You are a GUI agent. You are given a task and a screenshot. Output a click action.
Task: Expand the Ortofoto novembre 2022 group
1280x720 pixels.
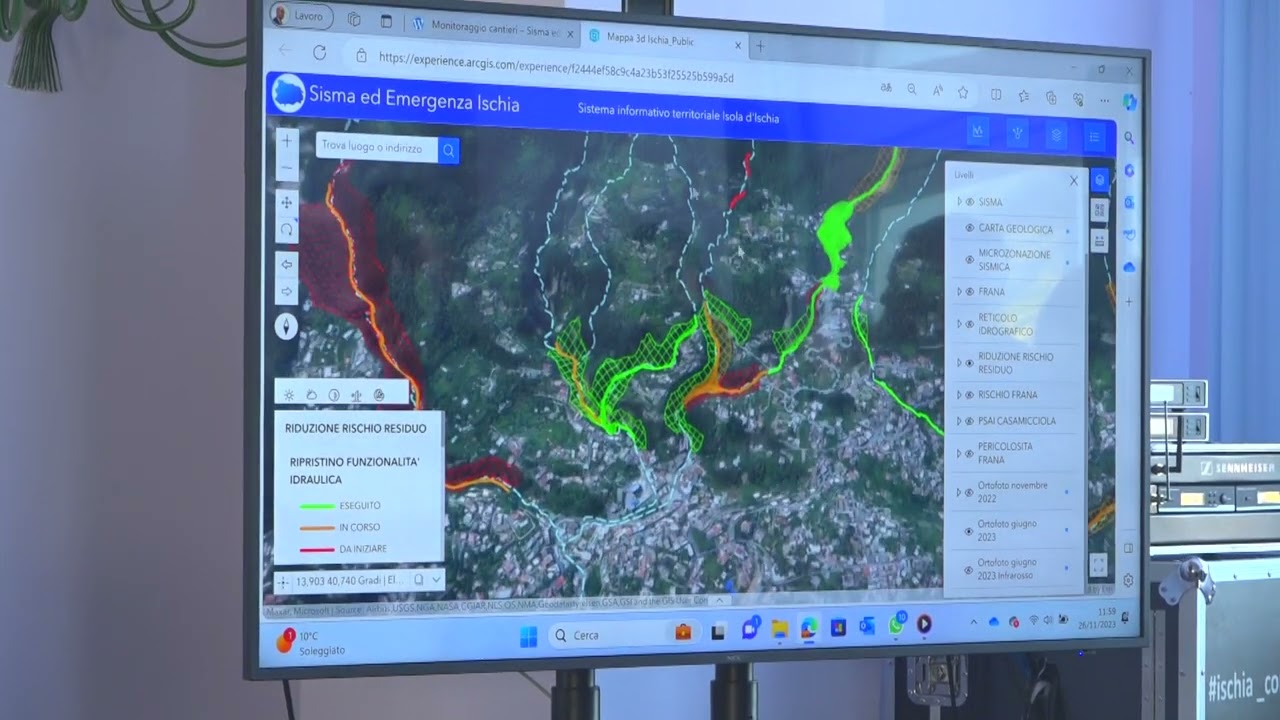click(x=959, y=492)
